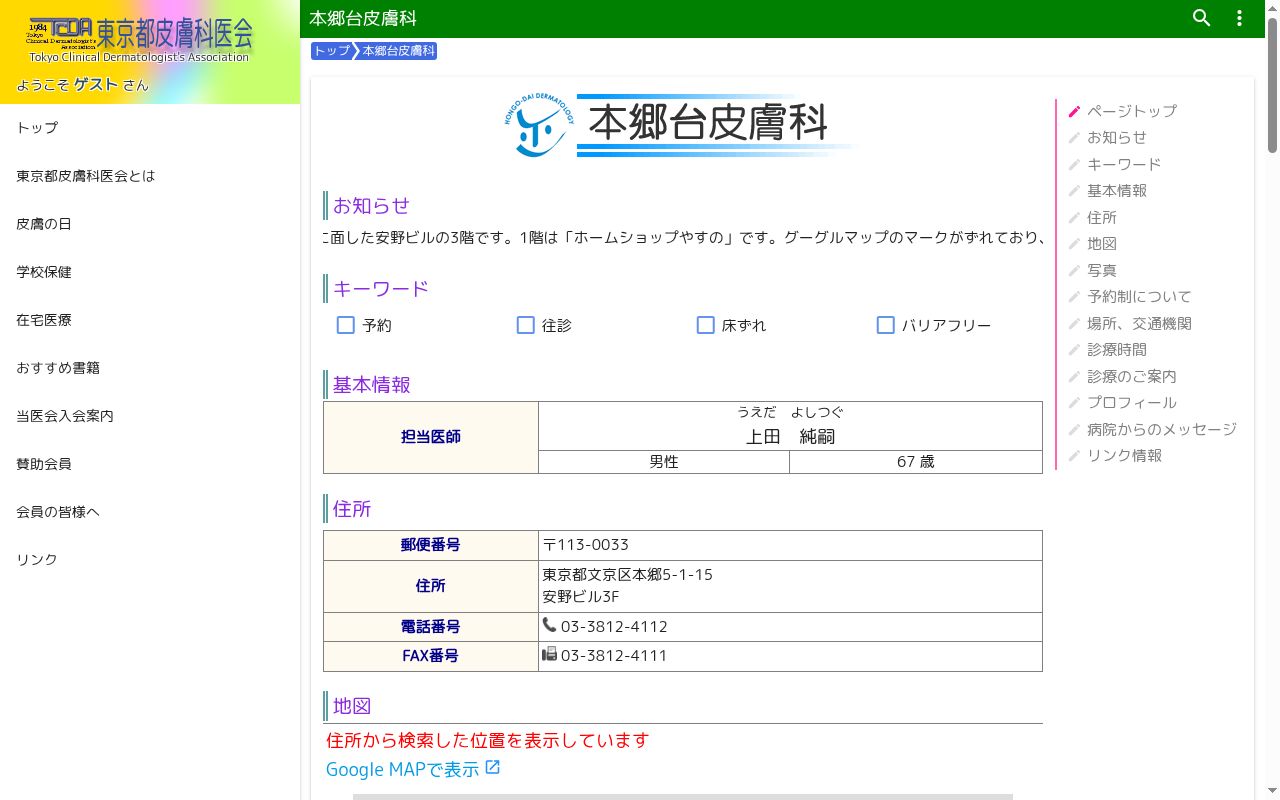Screen dimensions: 1280x800
Task: Jump to プロフィール in page contents
Action: 1131,403
